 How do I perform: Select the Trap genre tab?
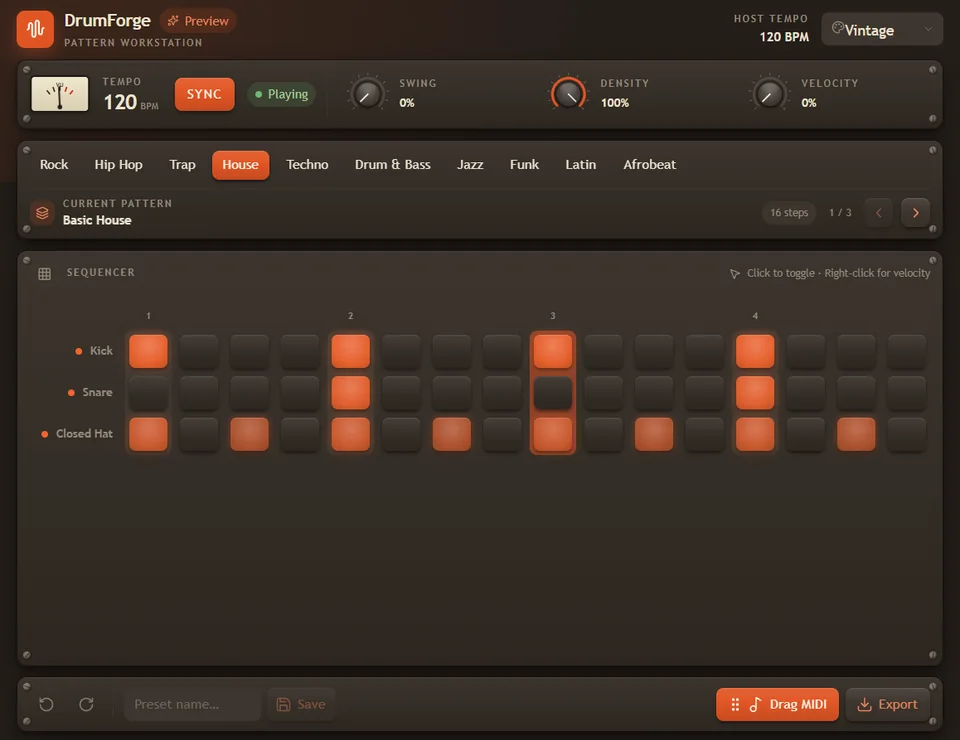[182, 165]
